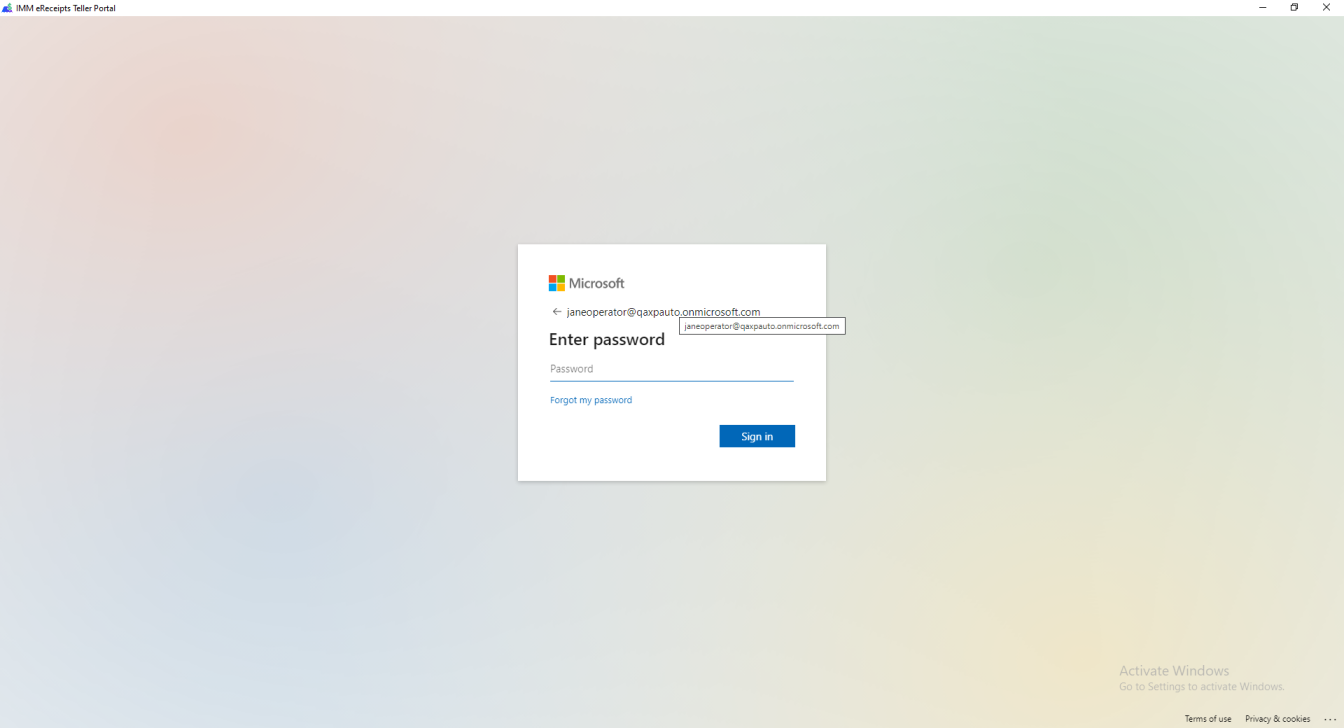Viewport: 1344px width, 728px height.
Task: Restore down the Teller Portal window
Action: pyautogui.click(x=1294, y=7)
